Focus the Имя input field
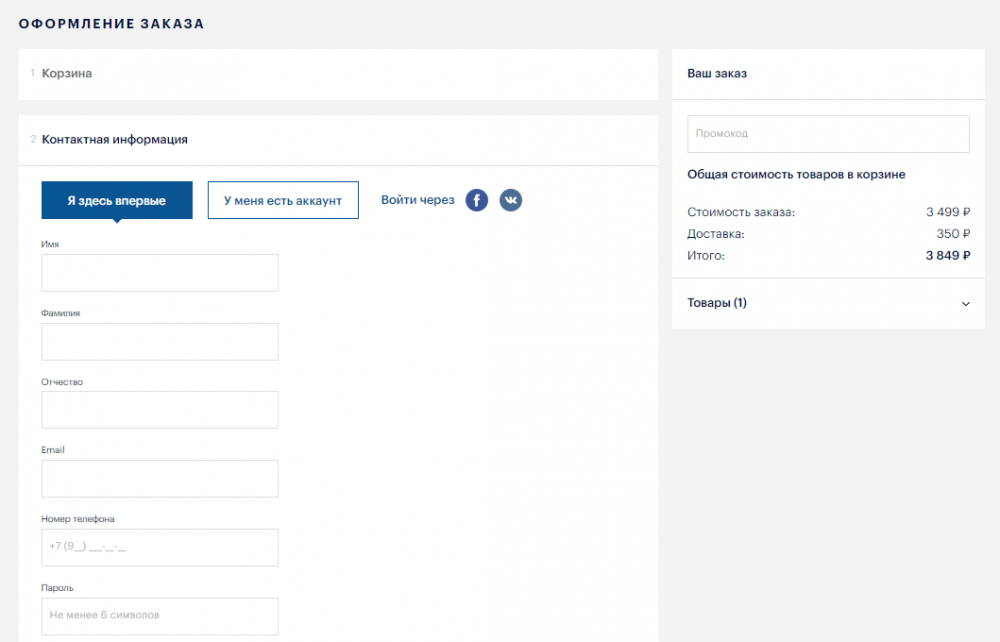This screenshot has height=642, width=1000. [x=160, y=273]
